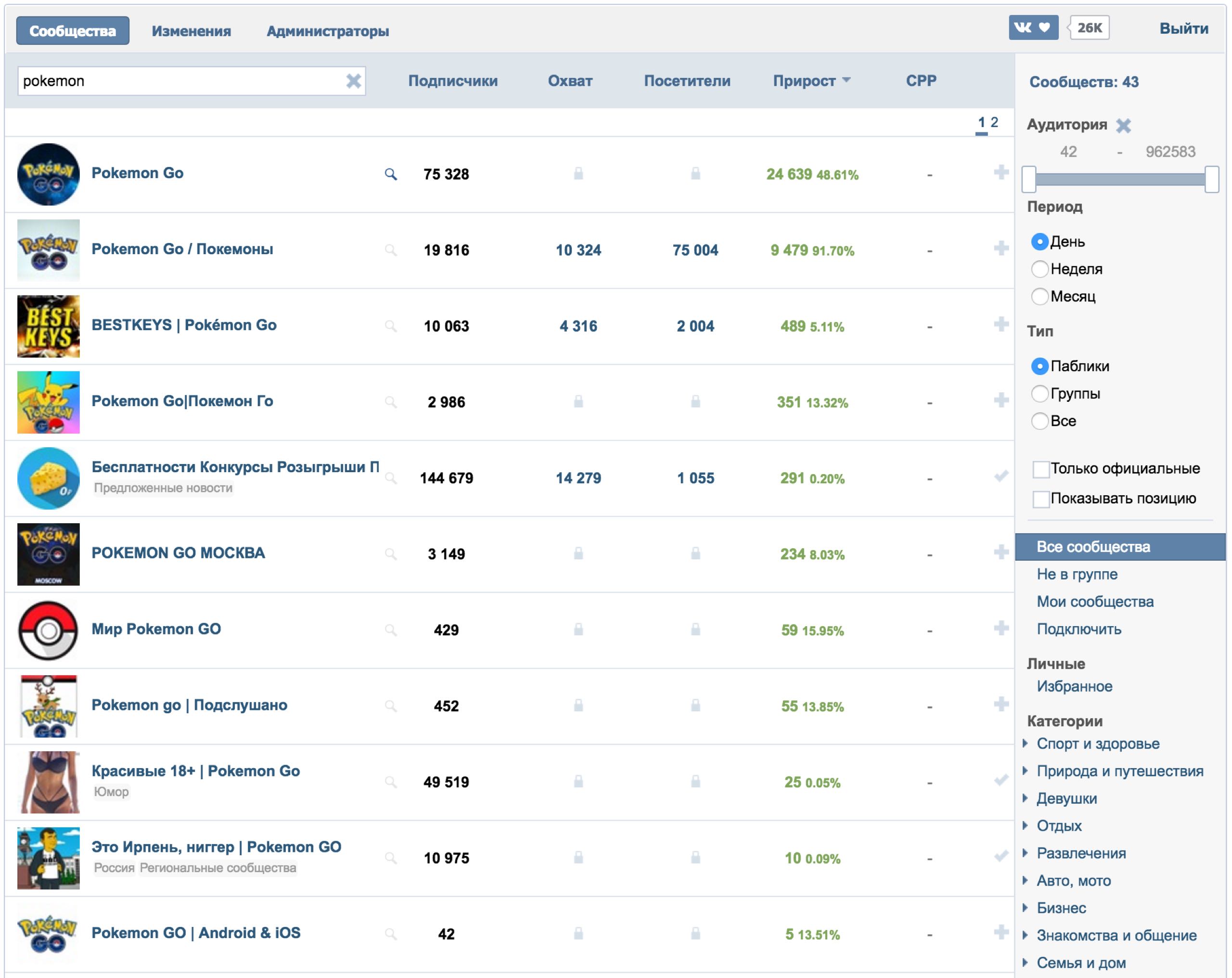
Task: Click the left audience slider handle
Action: pyautogui.click(x=1028, y=179)
